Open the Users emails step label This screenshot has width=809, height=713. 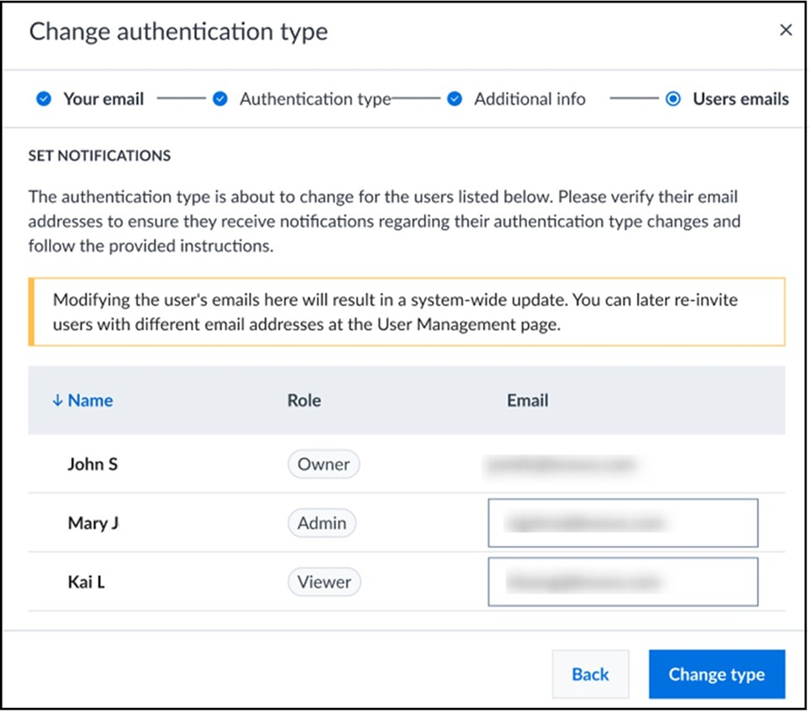tap(740, 99)
